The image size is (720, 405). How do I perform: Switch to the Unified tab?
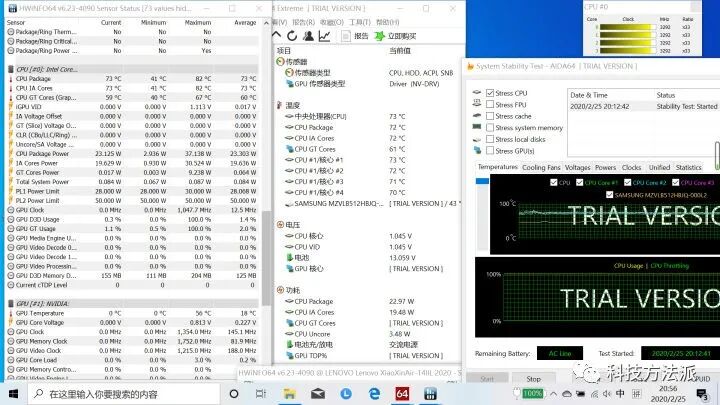tap(659, 168)
